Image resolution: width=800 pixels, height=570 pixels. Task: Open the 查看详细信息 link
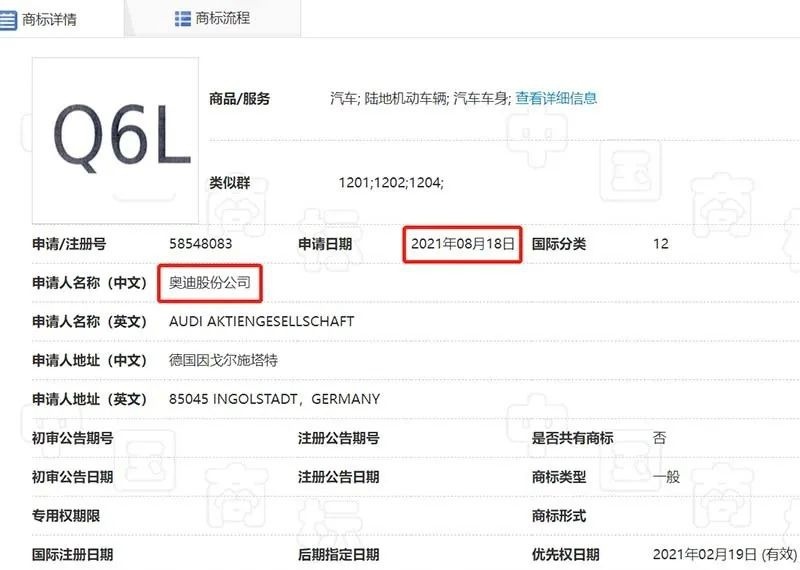[556, 98]
